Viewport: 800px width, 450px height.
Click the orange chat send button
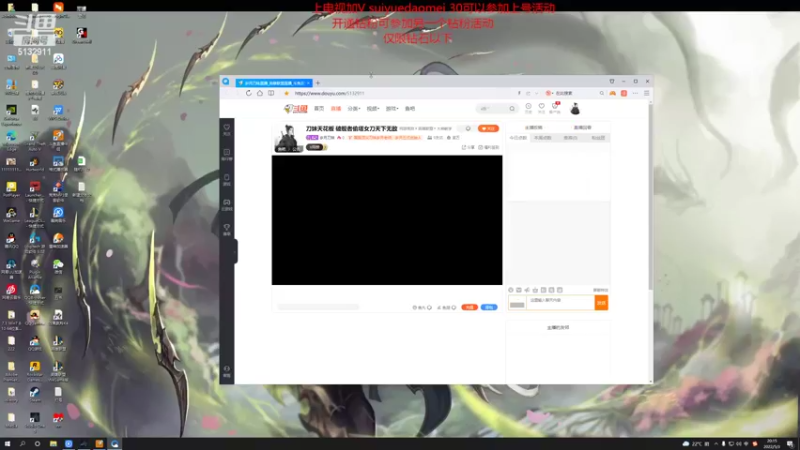[x=601, y=303]
